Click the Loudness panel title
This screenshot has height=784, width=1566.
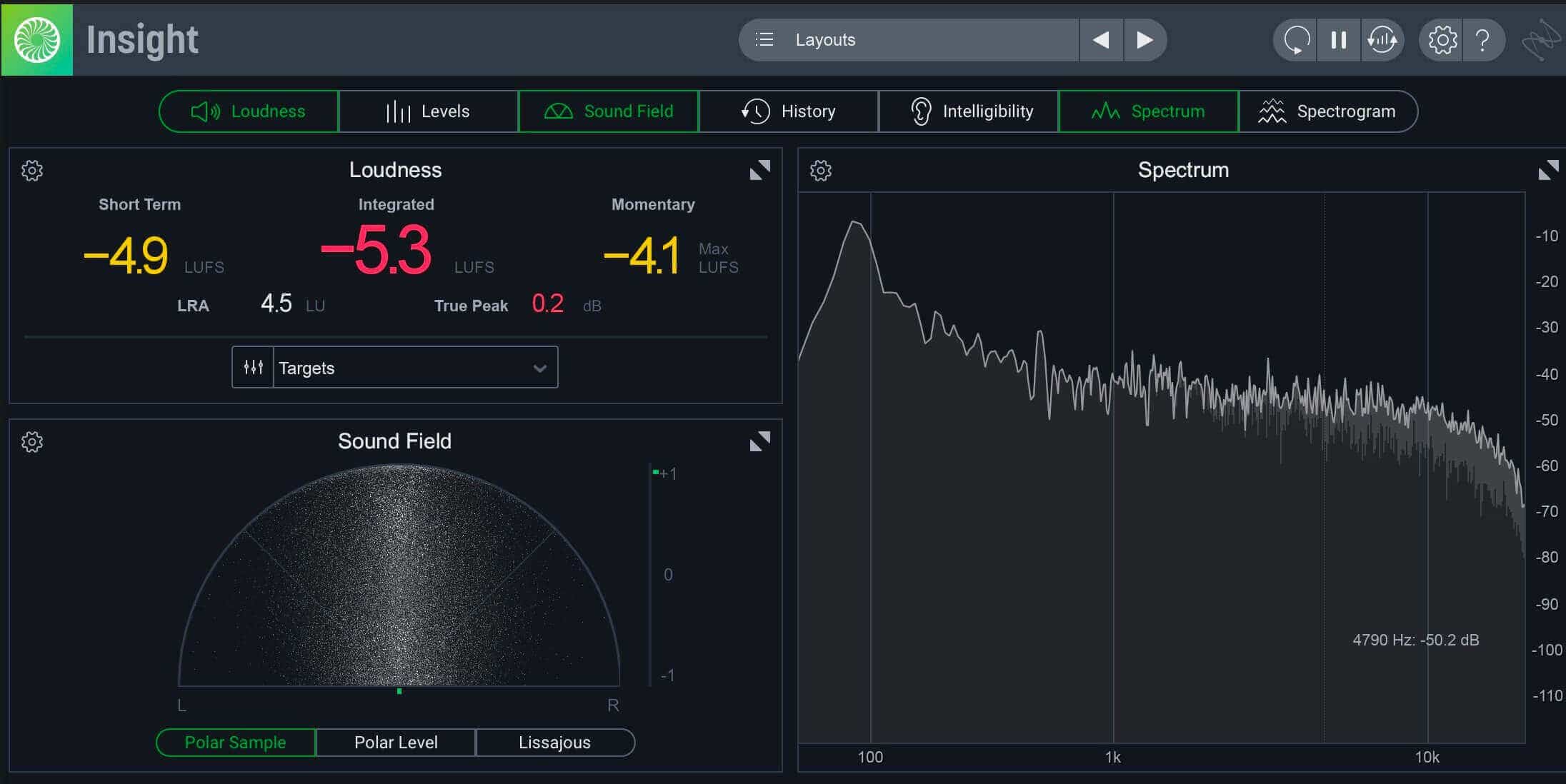396,170
